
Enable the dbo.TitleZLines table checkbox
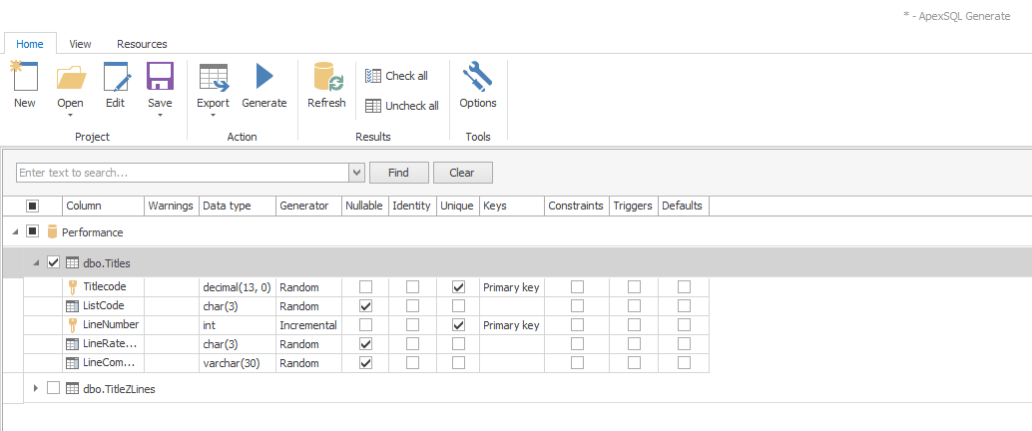[54, 388]
